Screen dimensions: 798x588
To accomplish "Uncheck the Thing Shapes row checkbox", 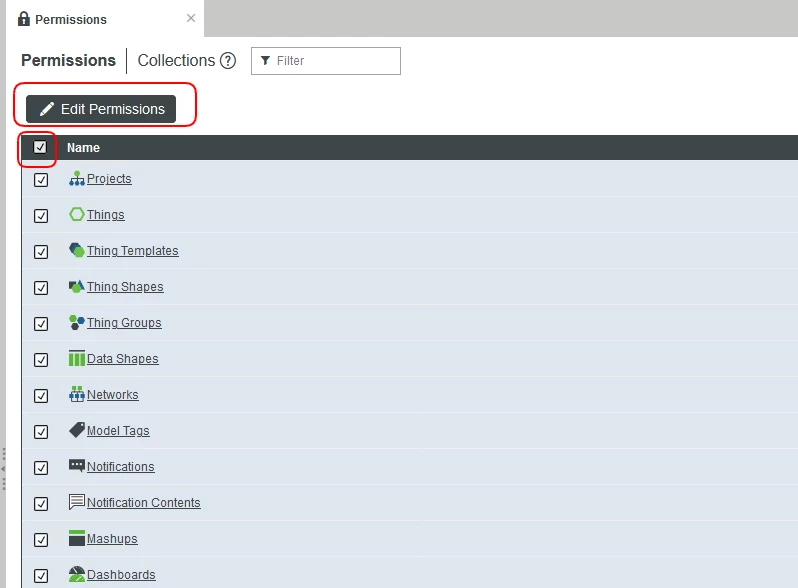I will pos(41,288).
